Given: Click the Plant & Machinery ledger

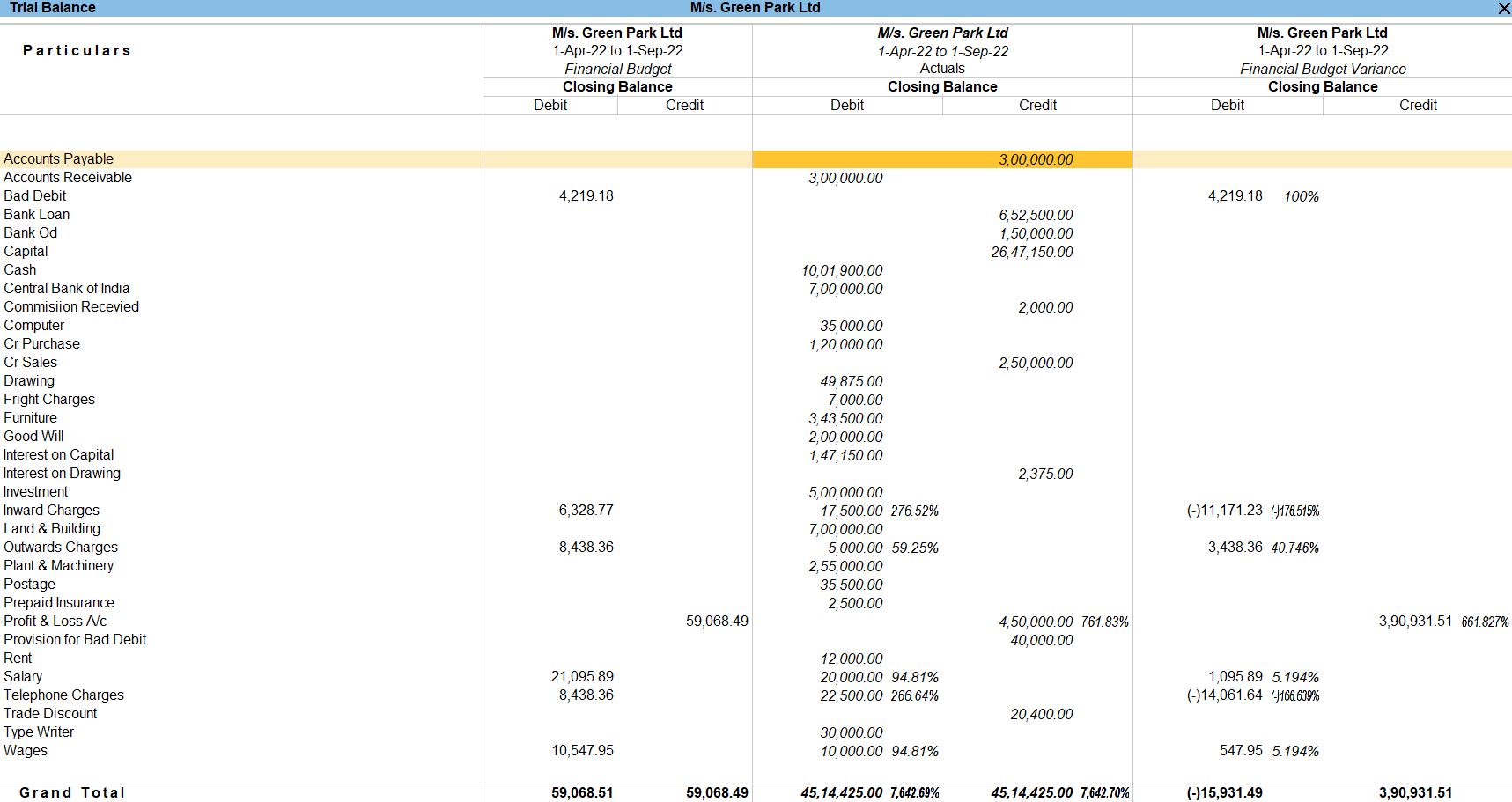Looking at the screenshot, I should [x=58, y=566].
